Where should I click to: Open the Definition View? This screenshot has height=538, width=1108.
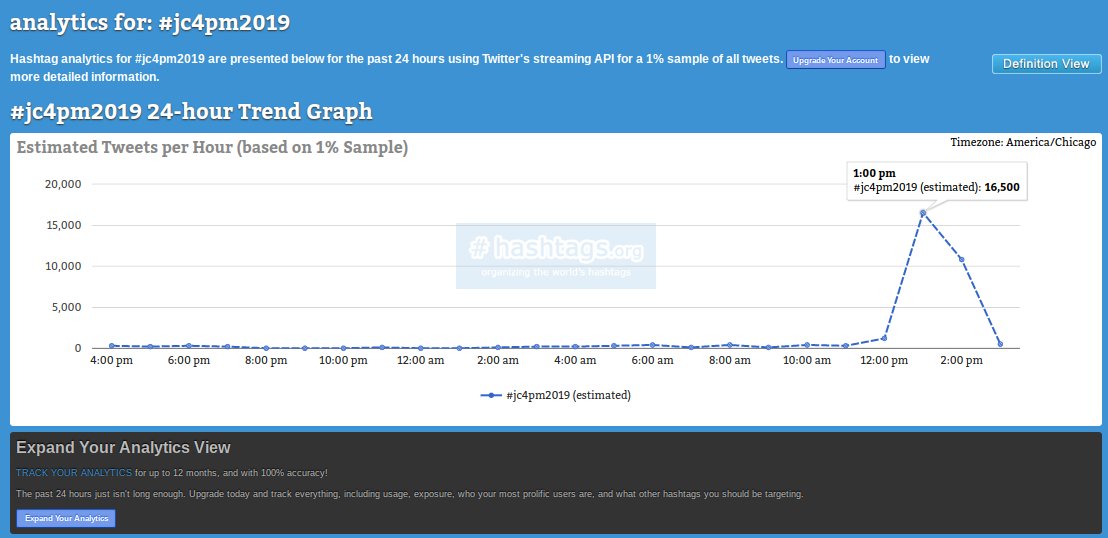coord(1047,64)
